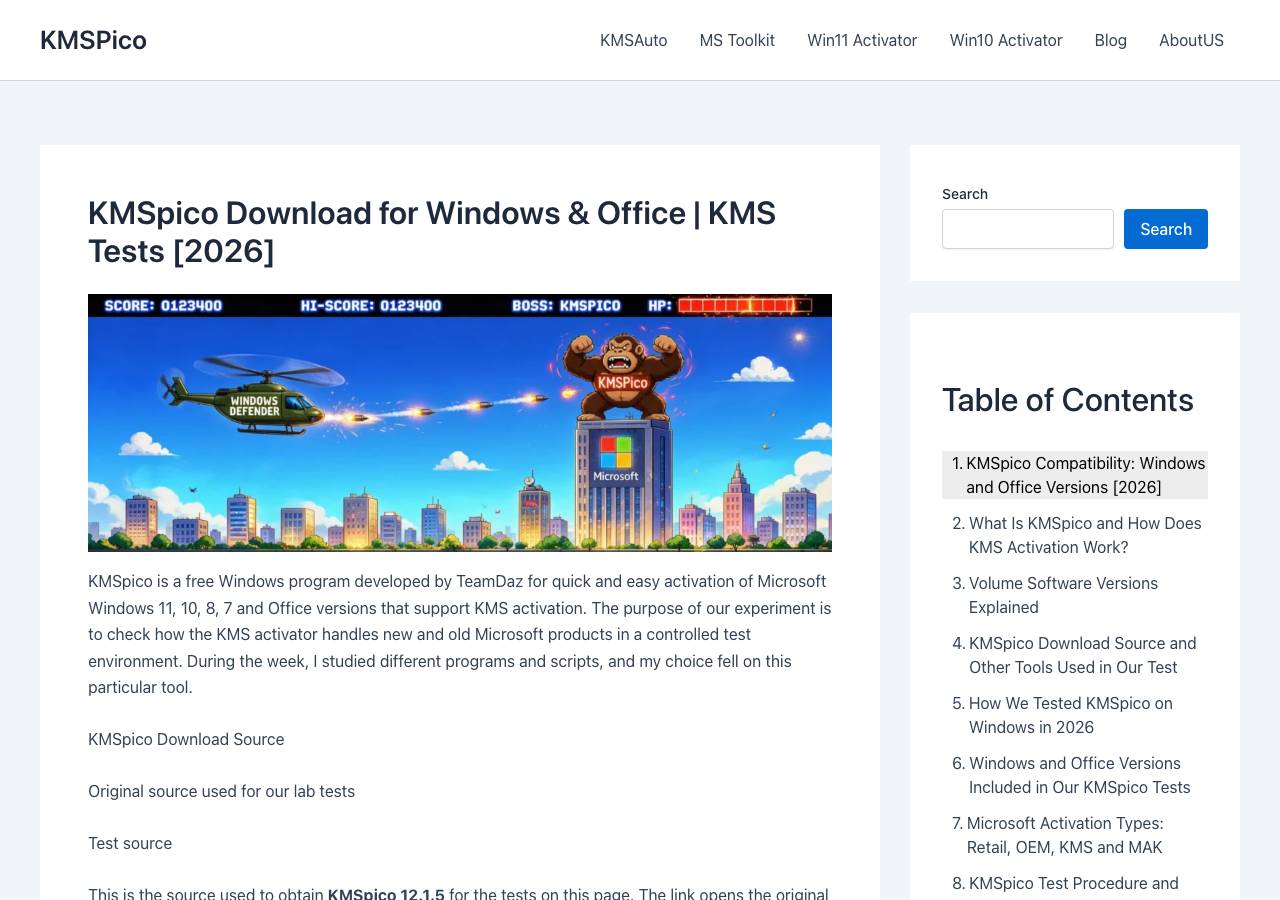This screenshot has width=1280, height=900.
Task: Visit the AboutUS page
Action: pyautogui.click(x=1191, y=40)
